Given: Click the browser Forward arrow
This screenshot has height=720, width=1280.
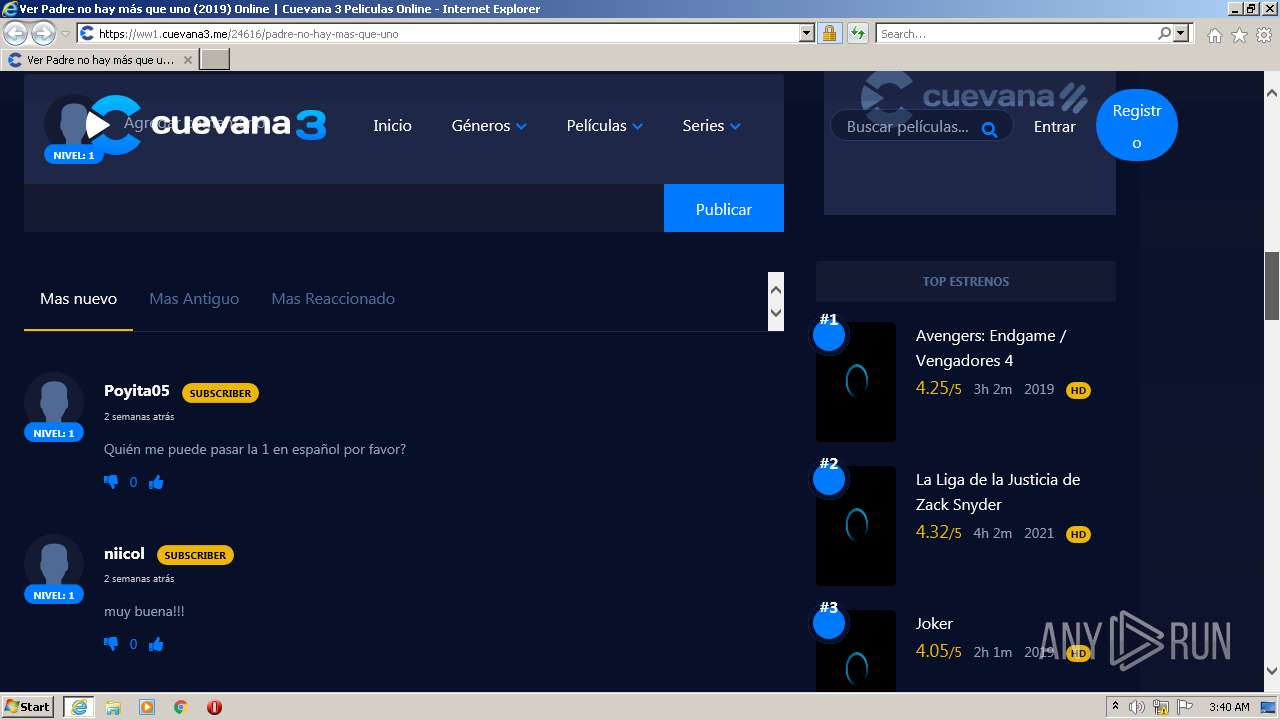Looking at the screenshot, I should coord(43,33).
